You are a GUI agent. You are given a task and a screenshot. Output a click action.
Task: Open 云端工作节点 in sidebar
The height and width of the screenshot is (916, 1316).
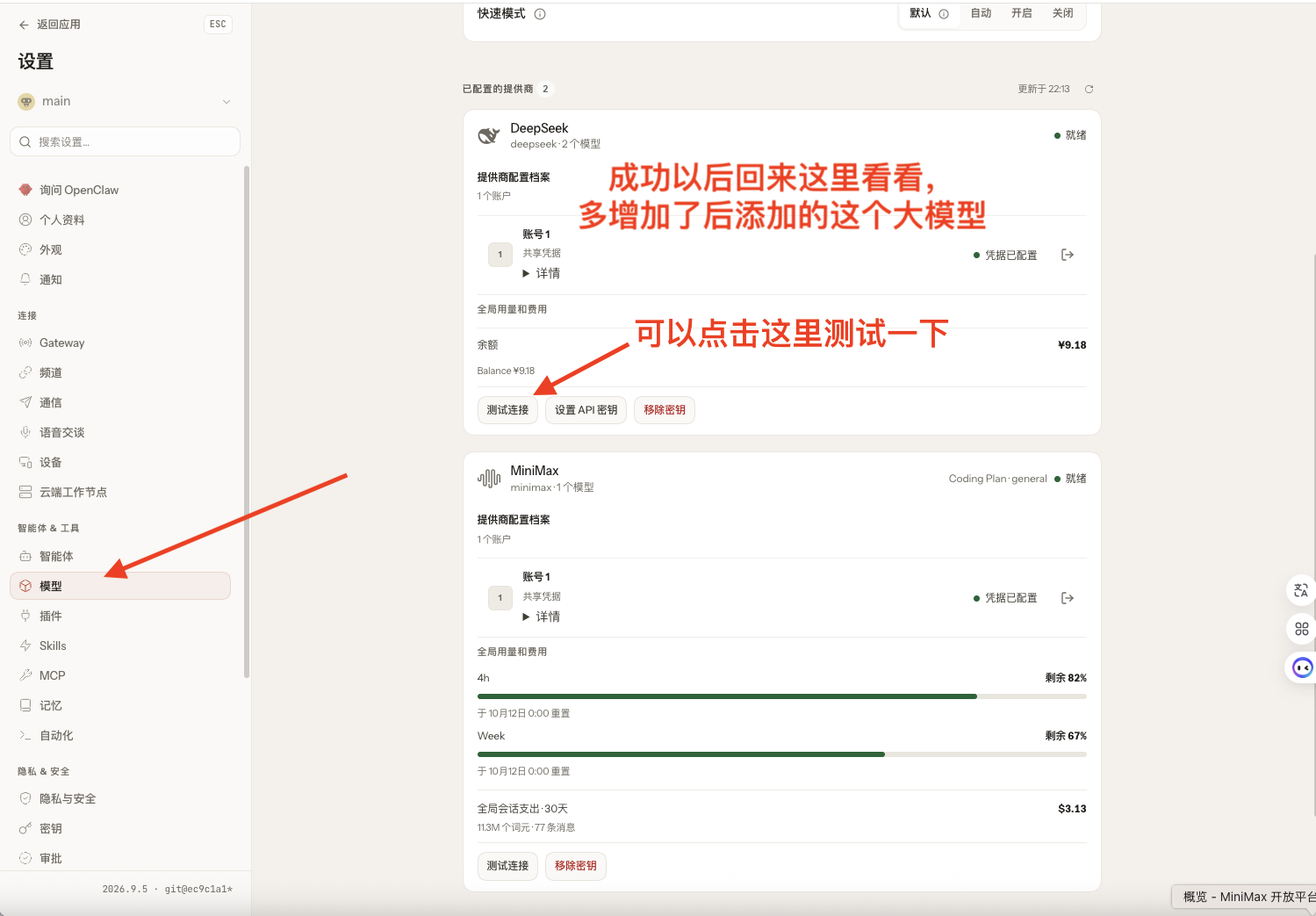[120, 492]
